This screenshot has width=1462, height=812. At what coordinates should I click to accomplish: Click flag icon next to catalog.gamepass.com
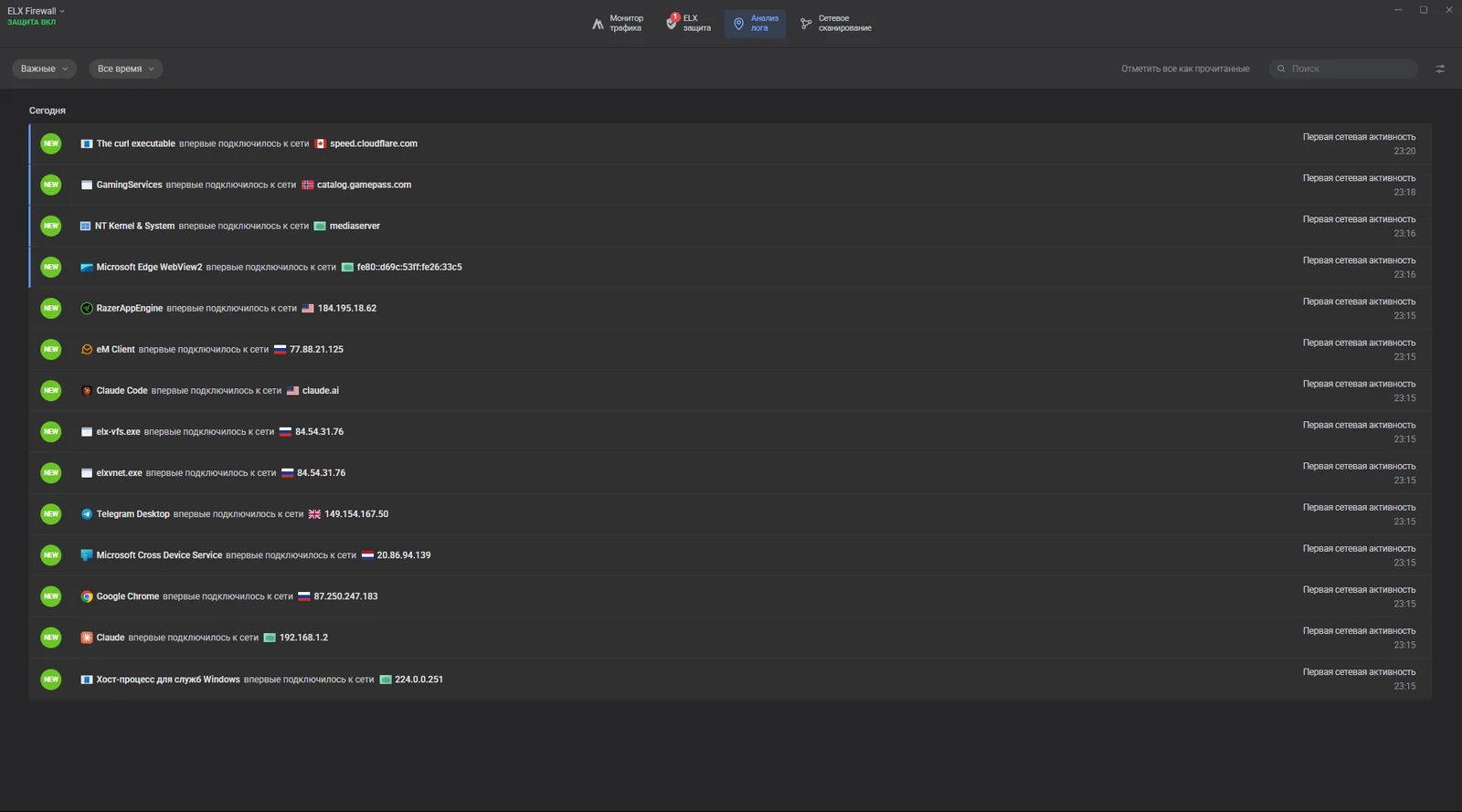pos(308,185)
